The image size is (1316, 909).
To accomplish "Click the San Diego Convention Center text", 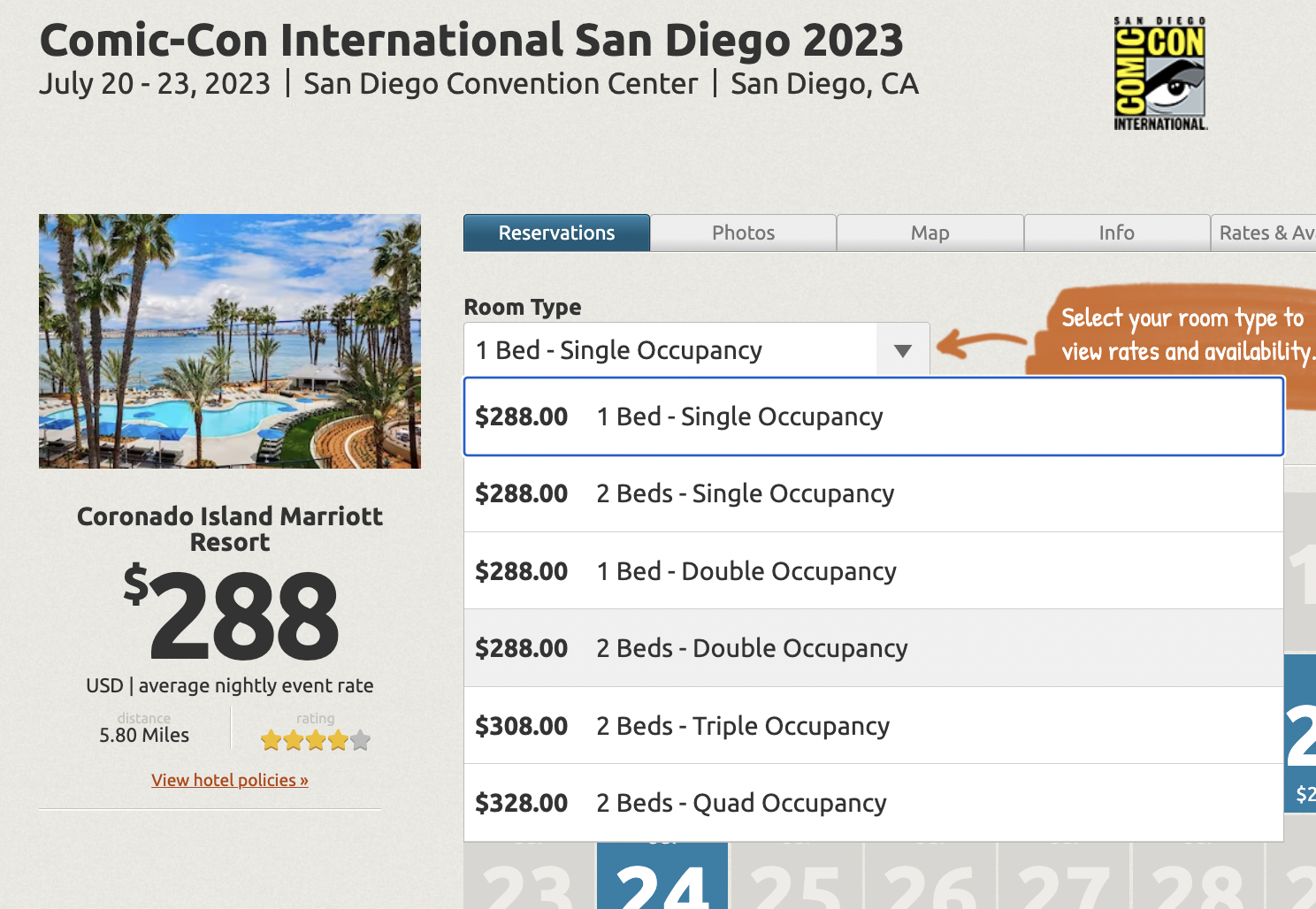I will (x=501, y=84).
